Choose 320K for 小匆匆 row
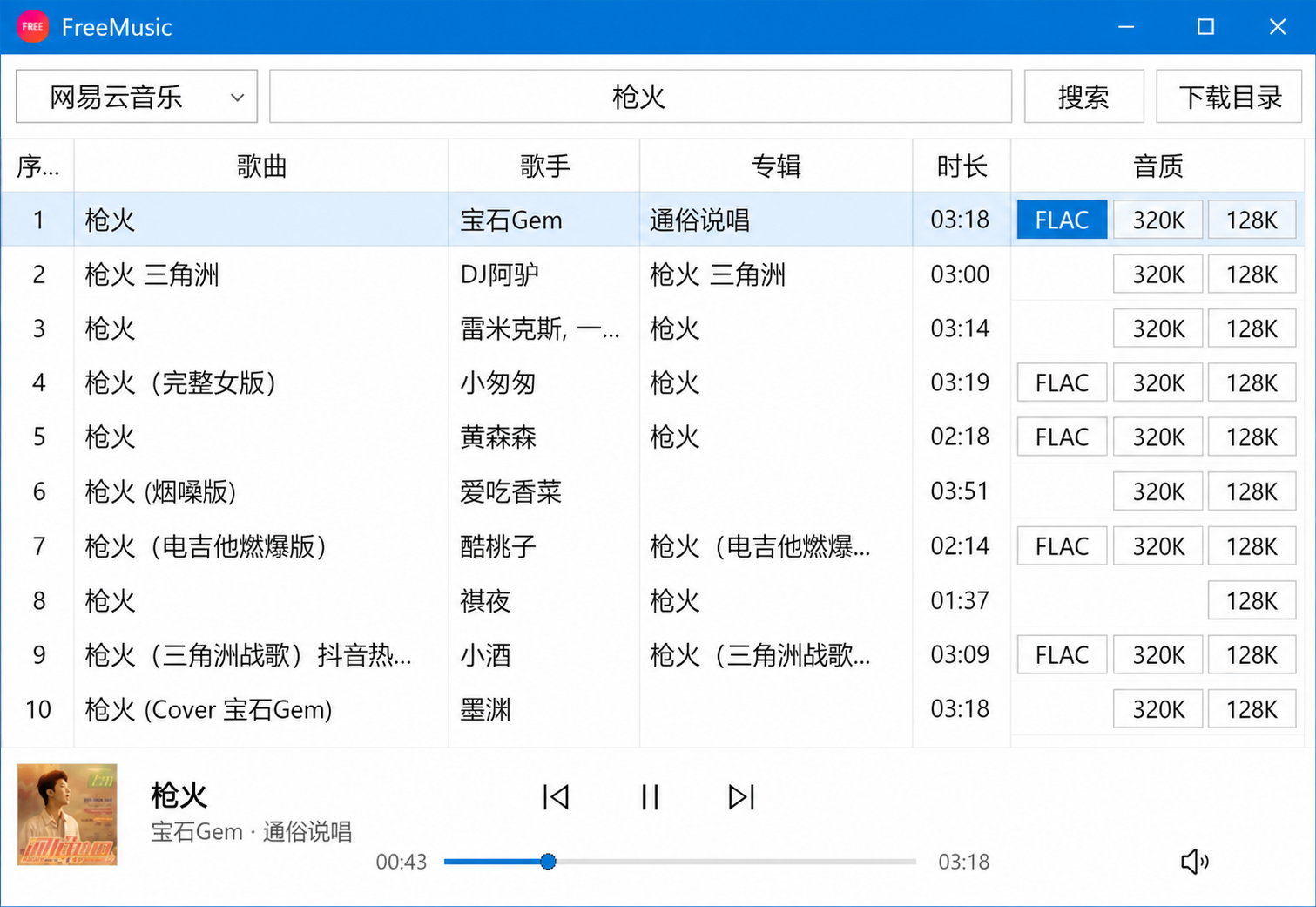 pos(1158,382)
